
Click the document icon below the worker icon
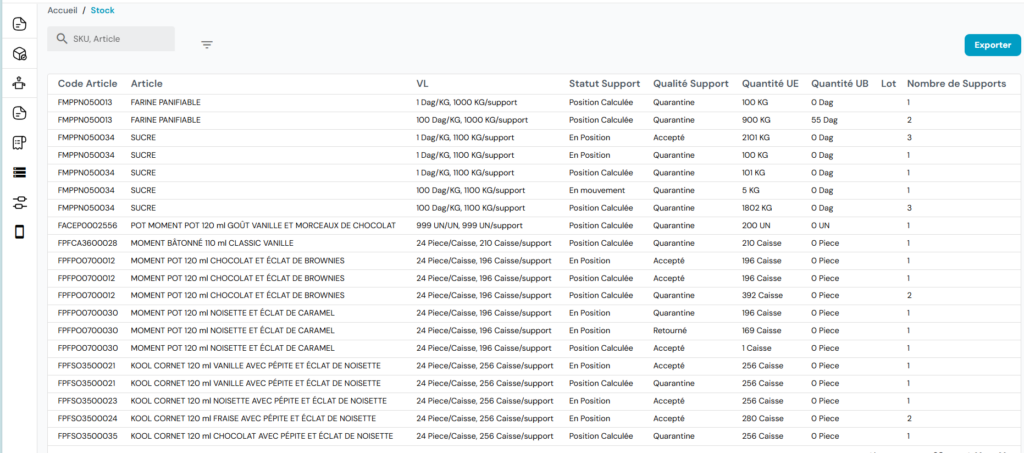[x=19, y=113]
